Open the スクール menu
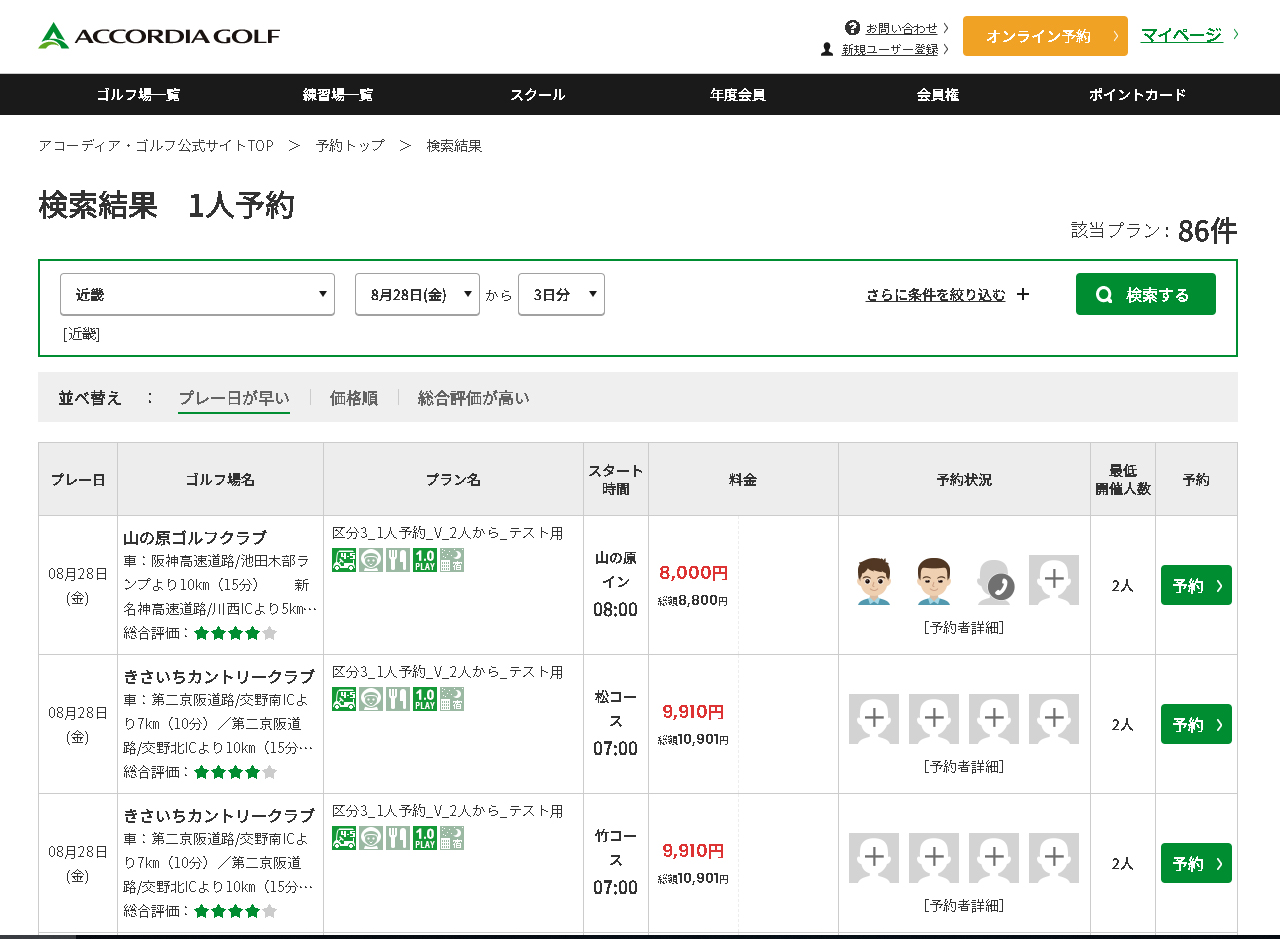1280x939 pixels. (x=538, y=95)
